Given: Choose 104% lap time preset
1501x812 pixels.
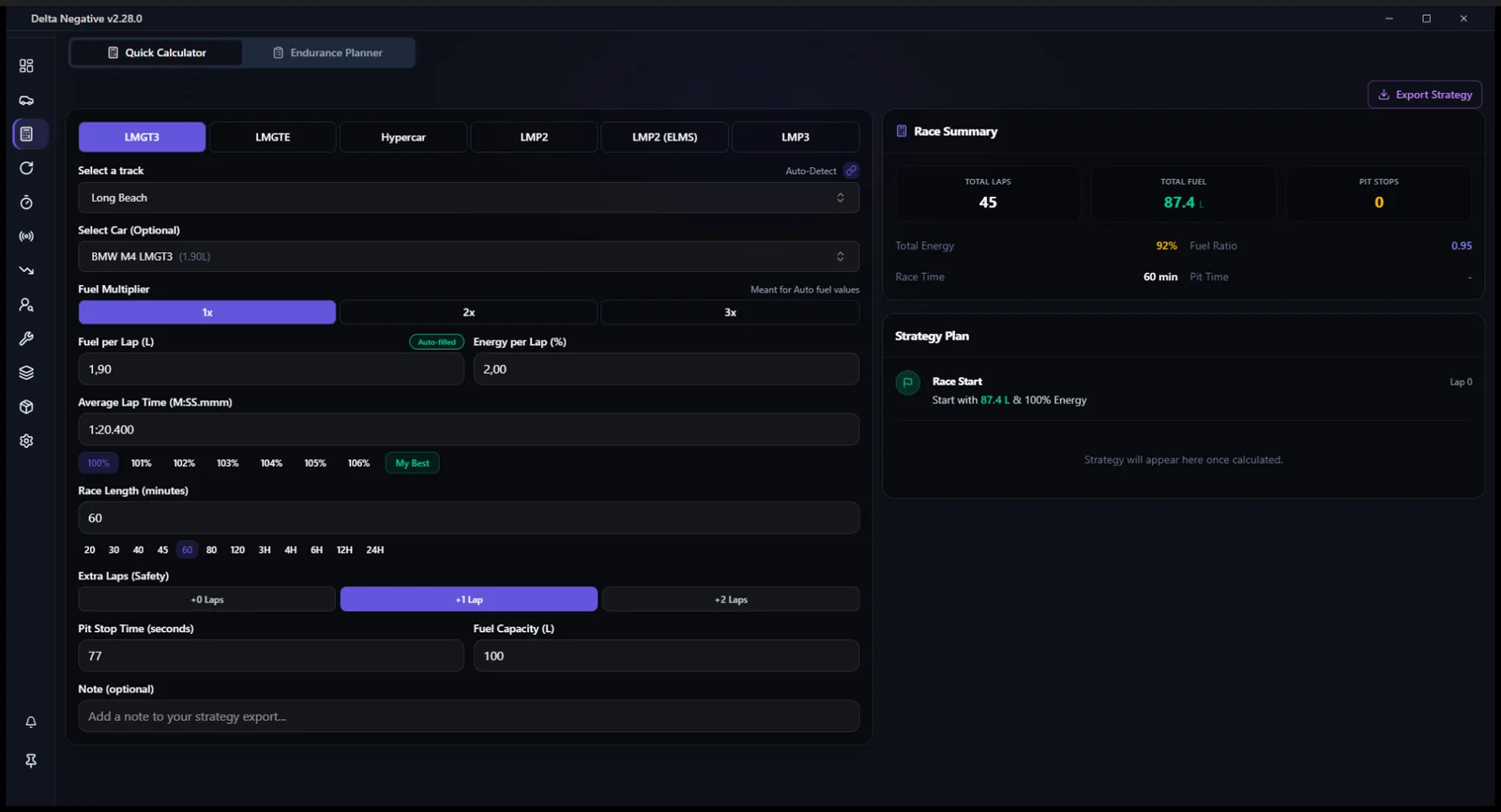Looking at the screenshot, I should pyautogui.click(x=271, y=463).
